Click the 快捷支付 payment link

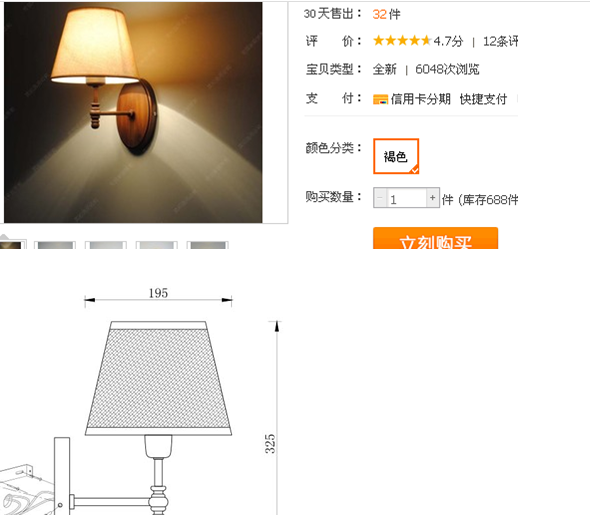point(483,99)
